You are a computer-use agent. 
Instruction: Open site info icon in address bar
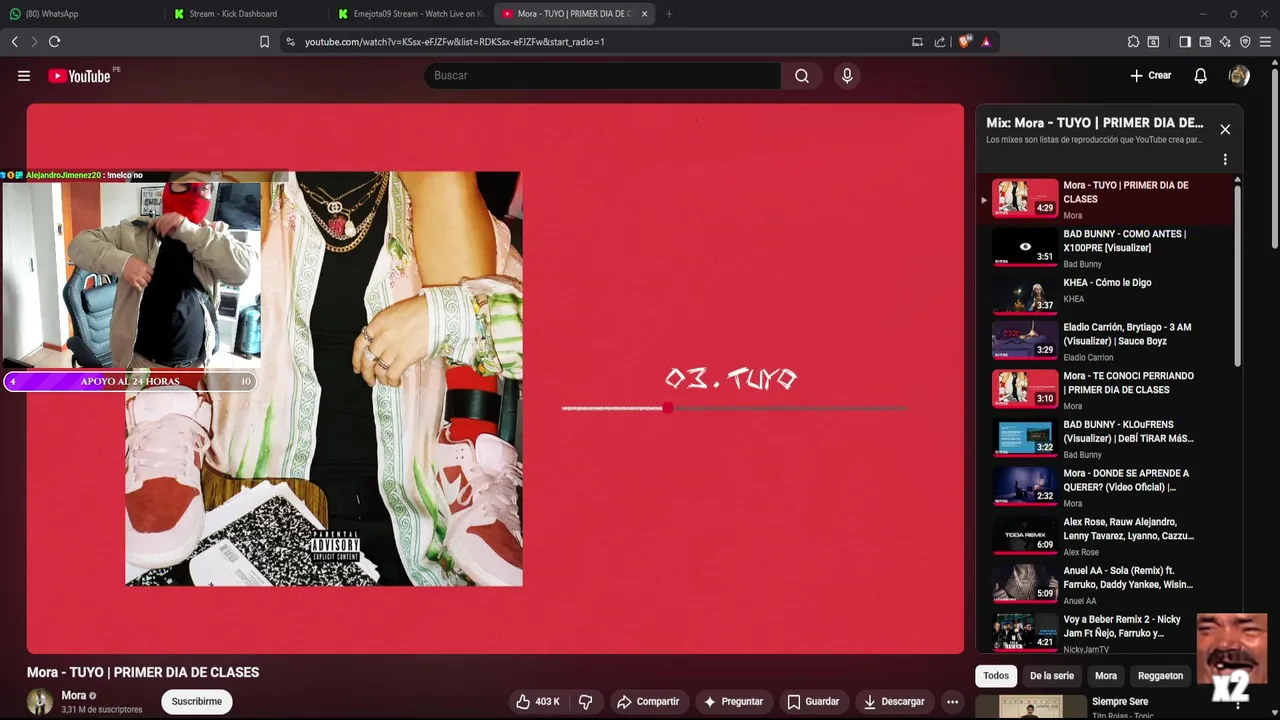[x=290, y=42]
